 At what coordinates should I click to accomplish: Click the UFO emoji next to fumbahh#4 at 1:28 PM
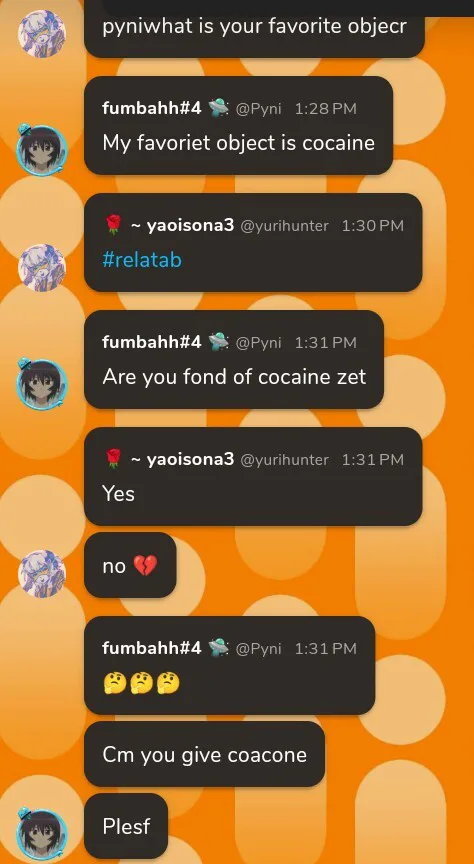coord(218,108)
